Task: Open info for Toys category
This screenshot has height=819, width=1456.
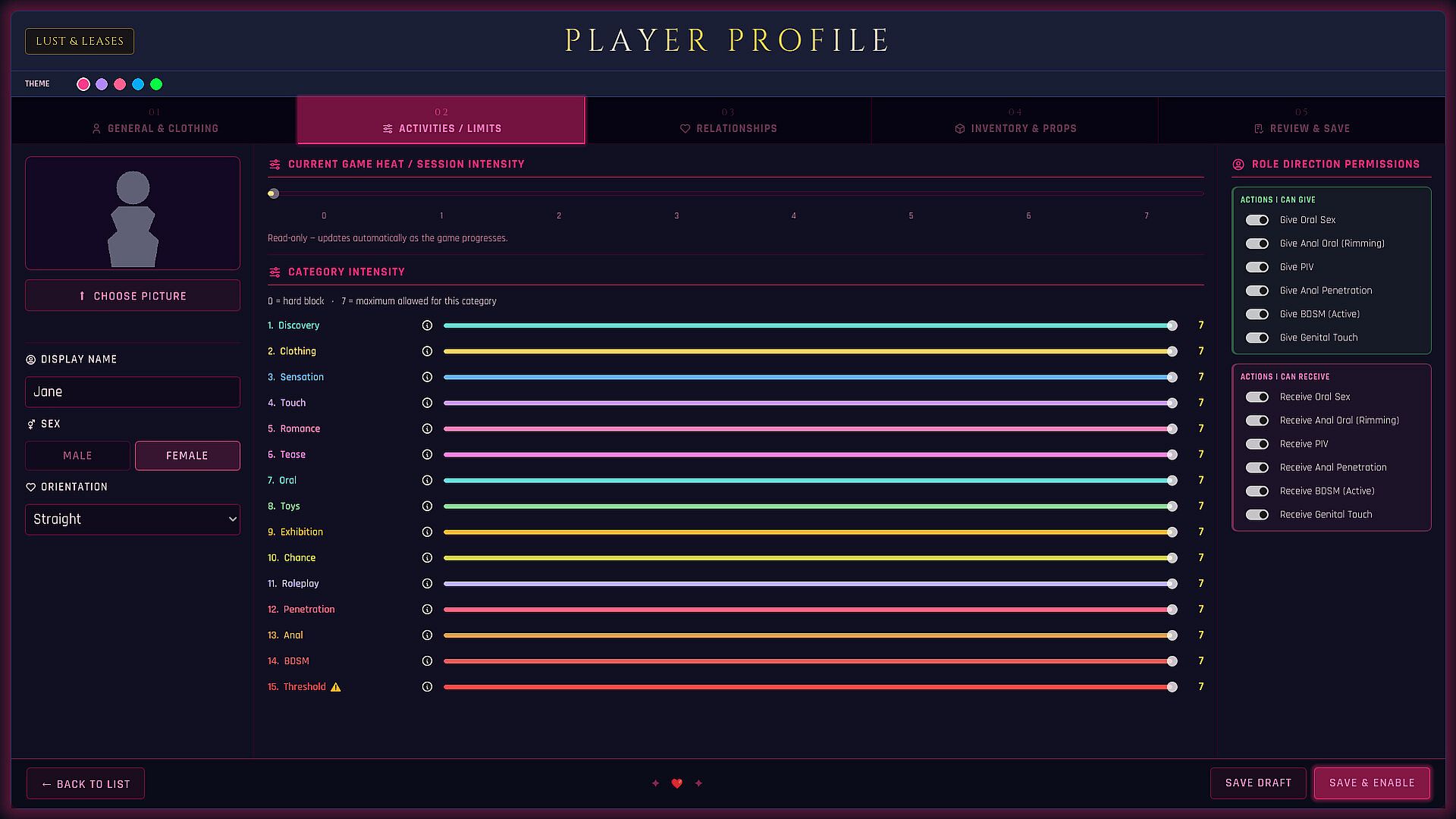Action: click(x=427, y=506)
